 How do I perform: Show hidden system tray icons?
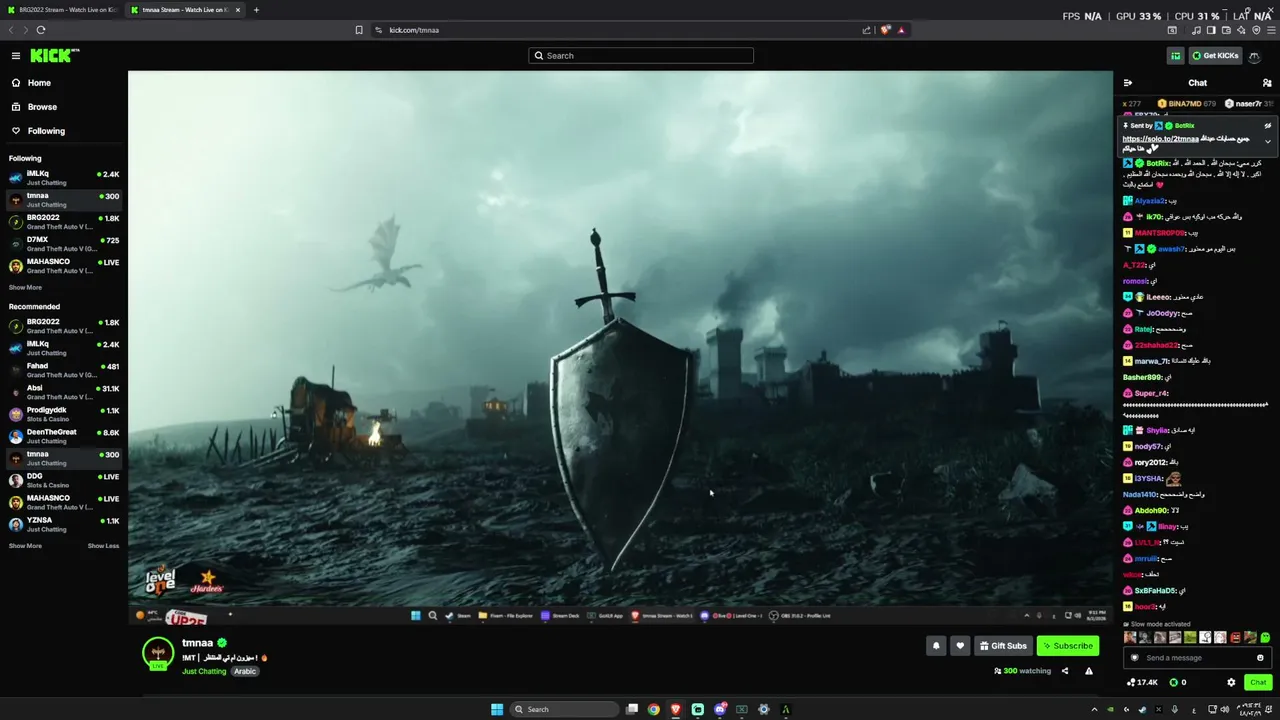(x=1094, y=709)
